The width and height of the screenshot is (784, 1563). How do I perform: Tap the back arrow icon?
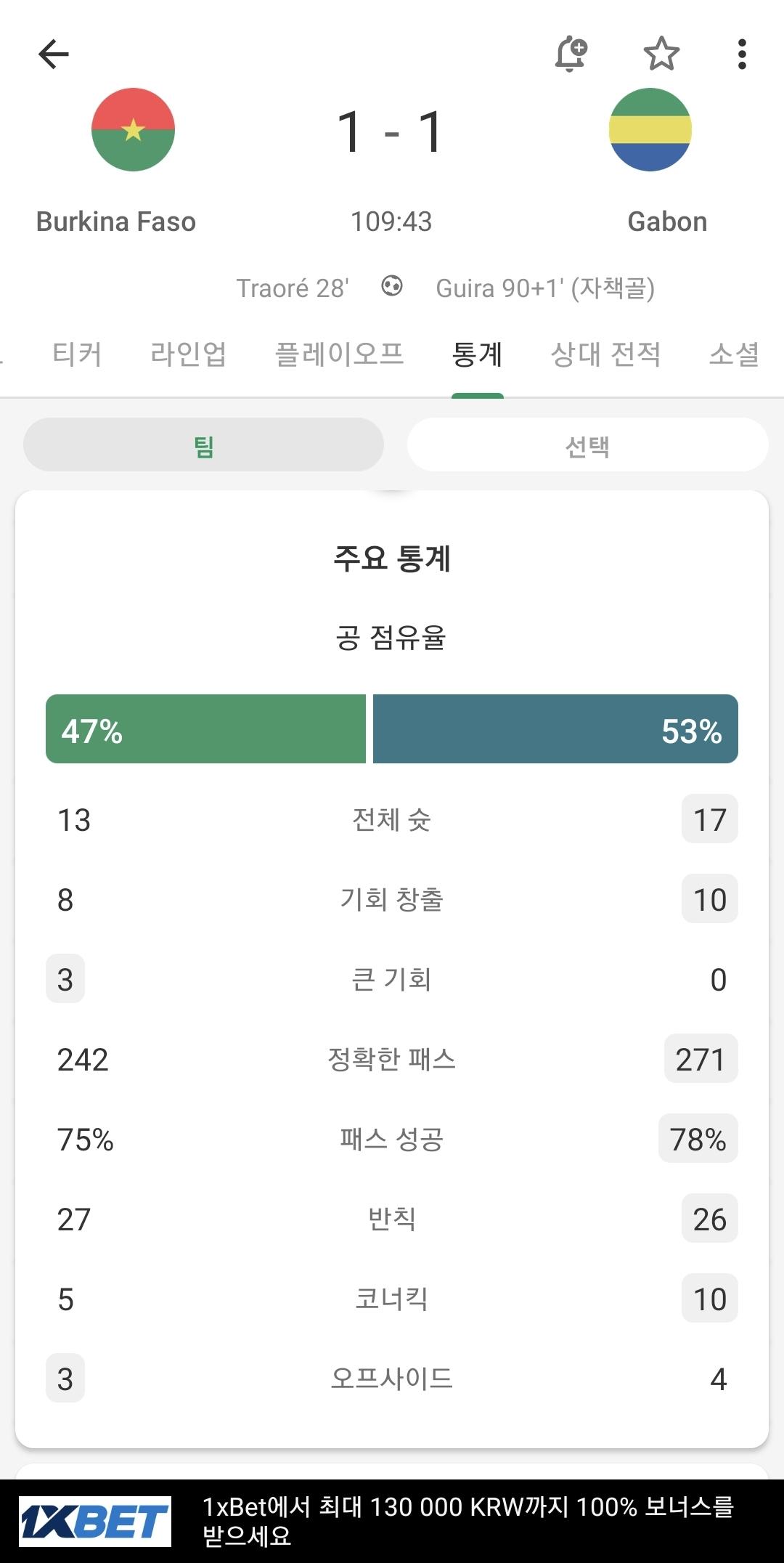tap(54, 54)
